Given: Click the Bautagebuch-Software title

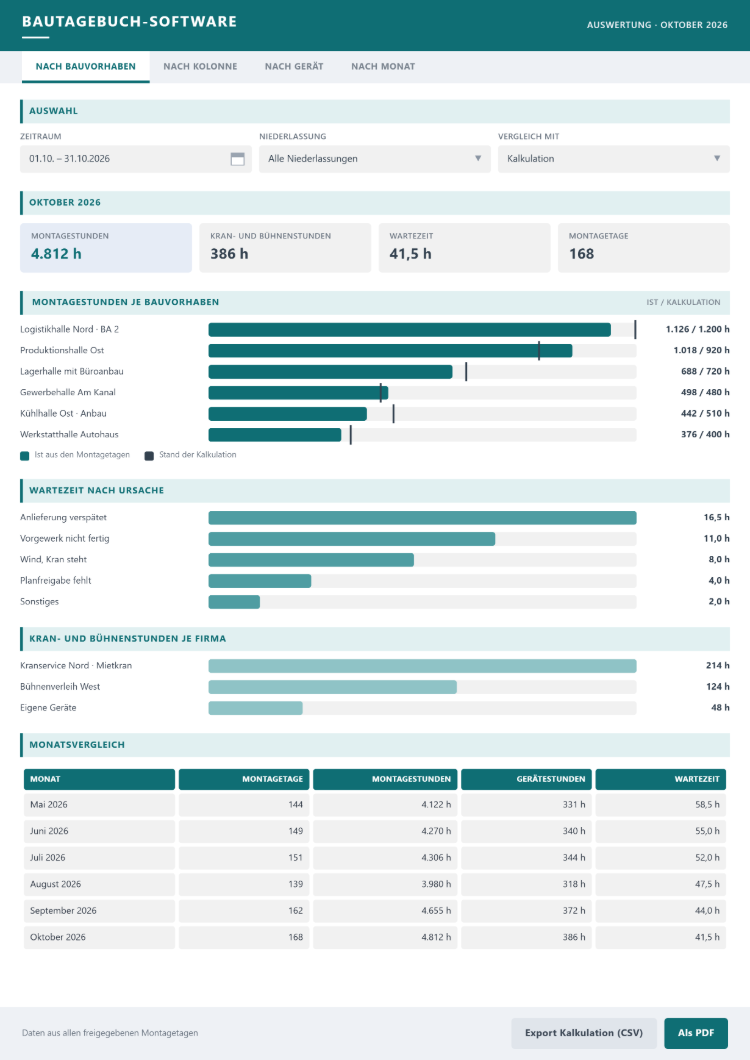Looking at the screenshot, I should 129,22.
